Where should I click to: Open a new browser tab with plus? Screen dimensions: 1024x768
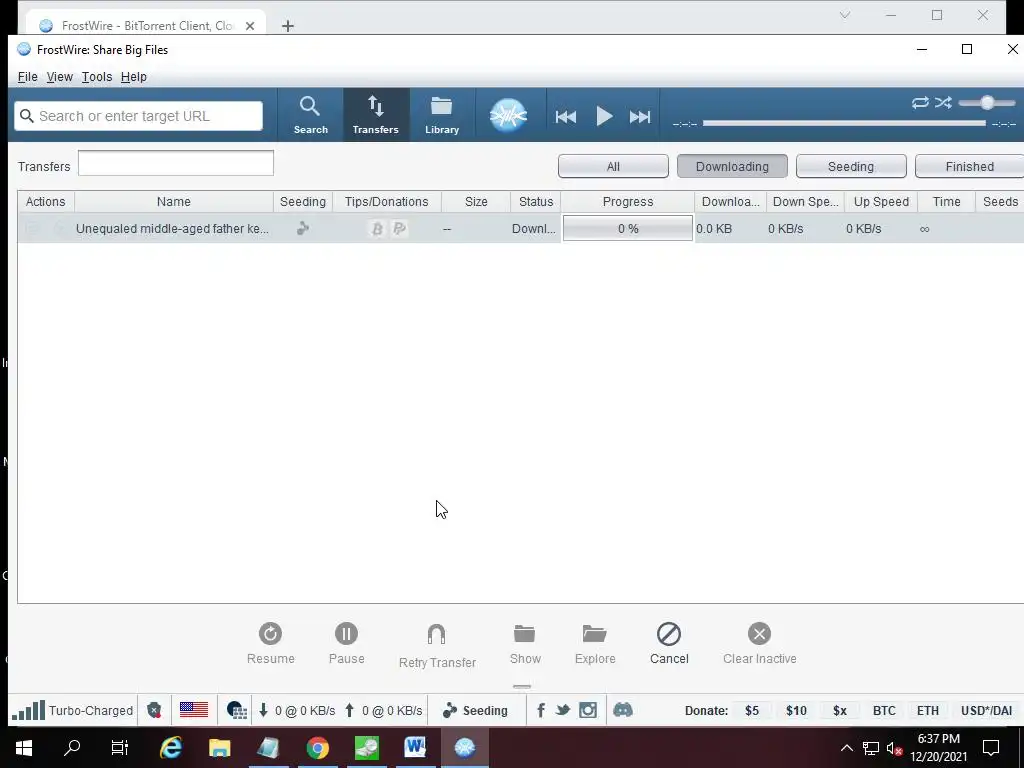pyautogui.click(x=288, y=26)
